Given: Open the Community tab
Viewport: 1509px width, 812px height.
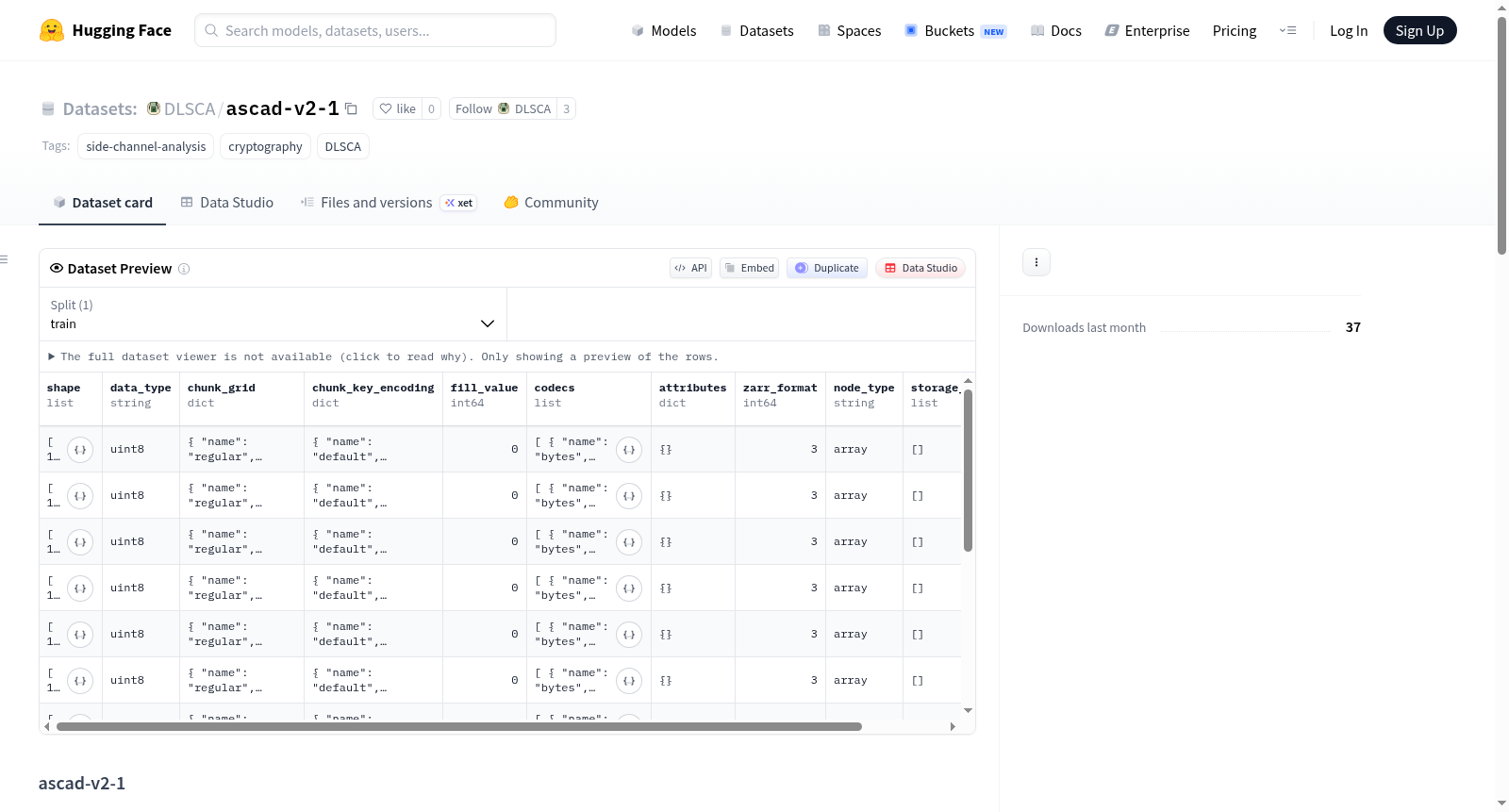Looking at the screenshot, I should click(x=551, y=202).
